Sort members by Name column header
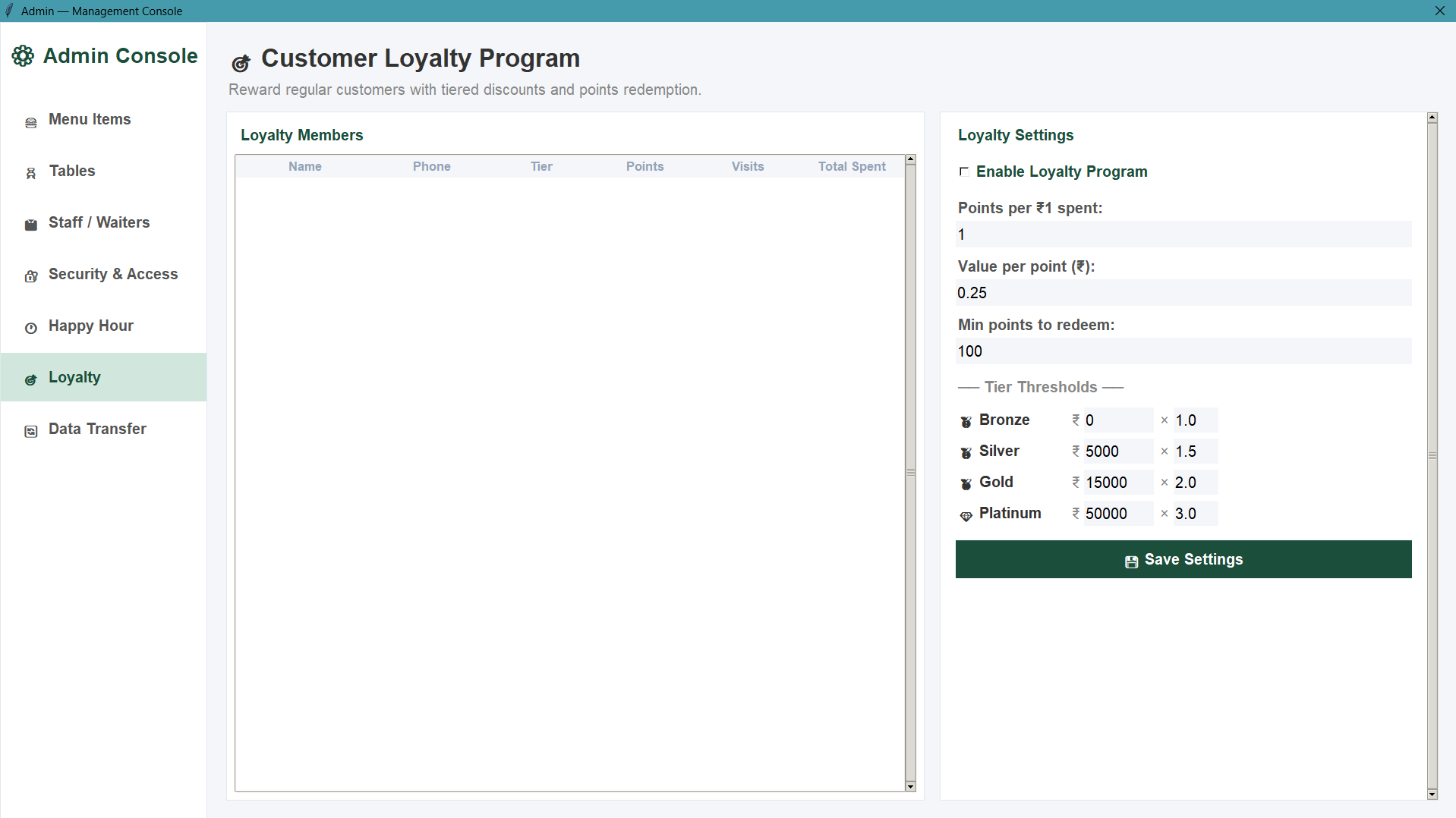The height and width of the screenshot is (818, 1456). click(305, 166)
